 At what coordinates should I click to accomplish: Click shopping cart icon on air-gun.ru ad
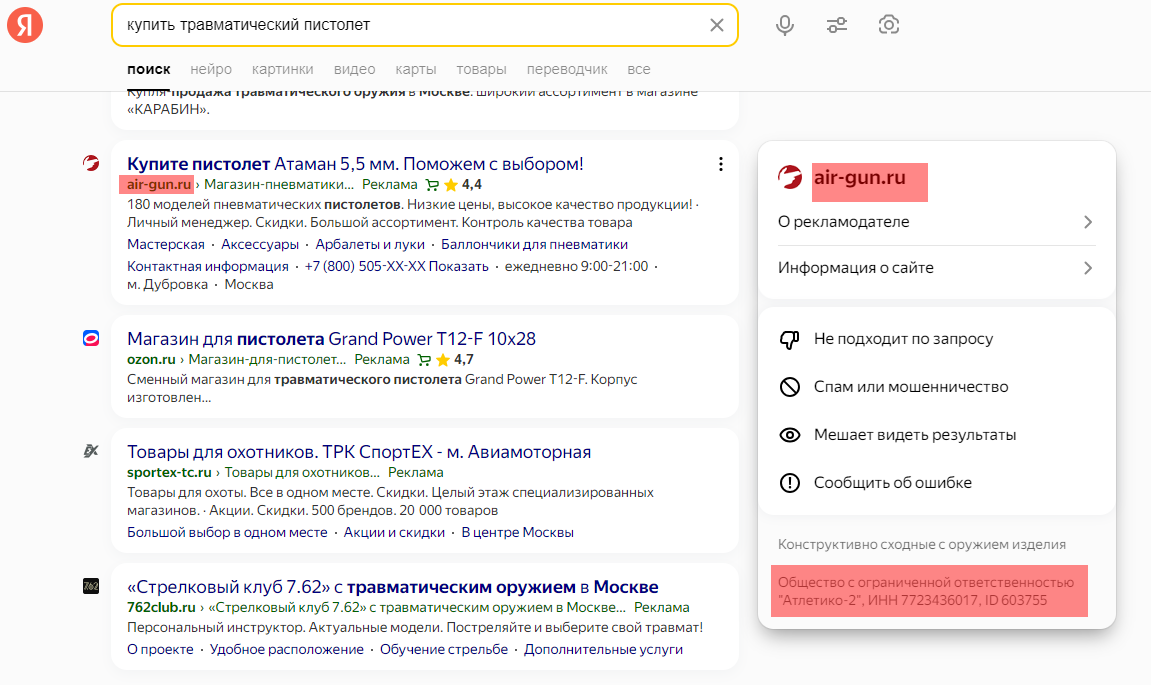(x=432, y=185)
